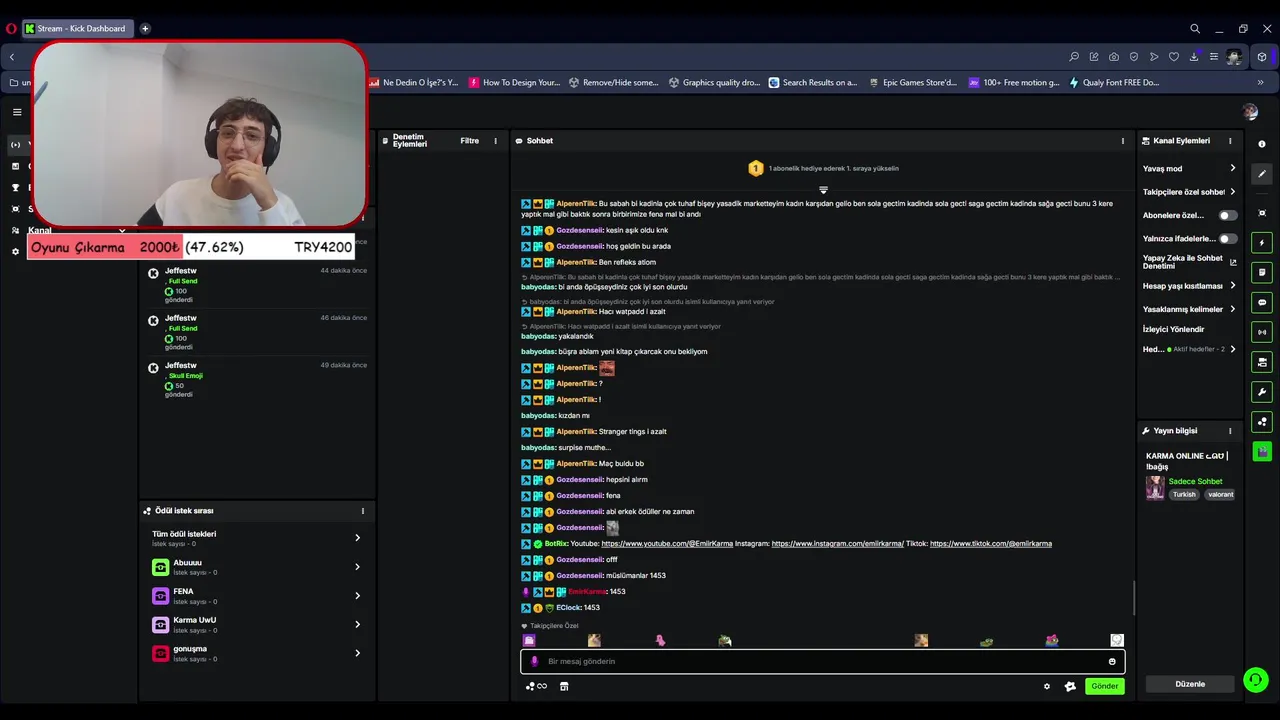This screenshot has height=720, width=1280.
Task: Open the green support headset bubble
Action: coord(1255,680)
